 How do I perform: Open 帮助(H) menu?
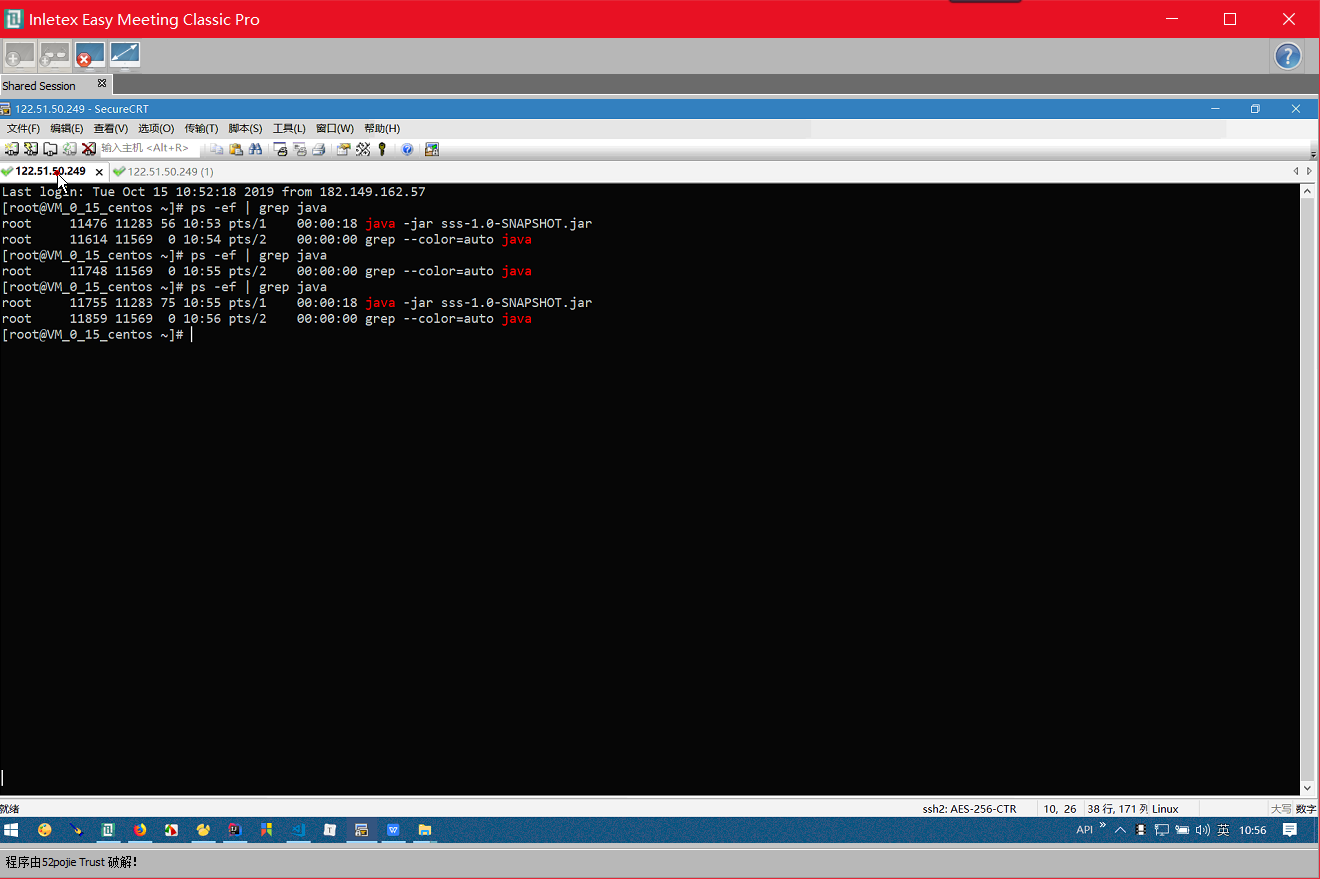click(382, 128)
